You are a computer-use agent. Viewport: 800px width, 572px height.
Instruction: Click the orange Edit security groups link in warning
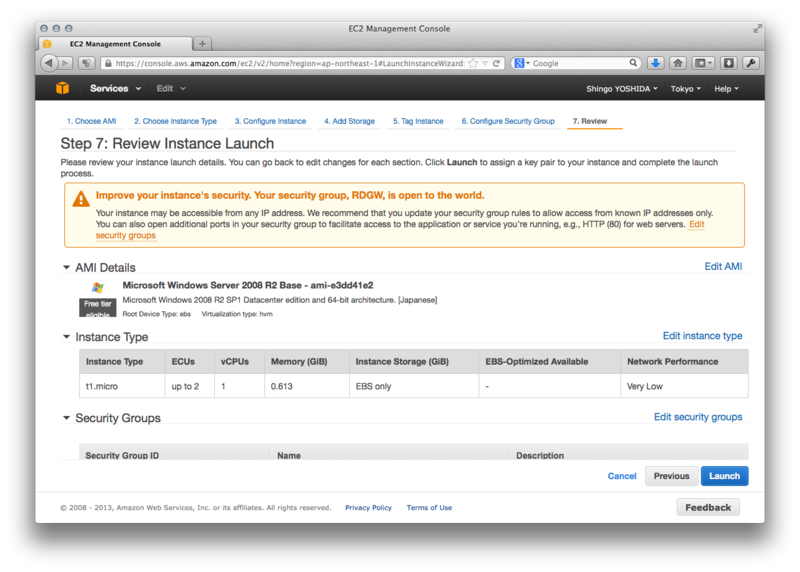pos(126,236)
